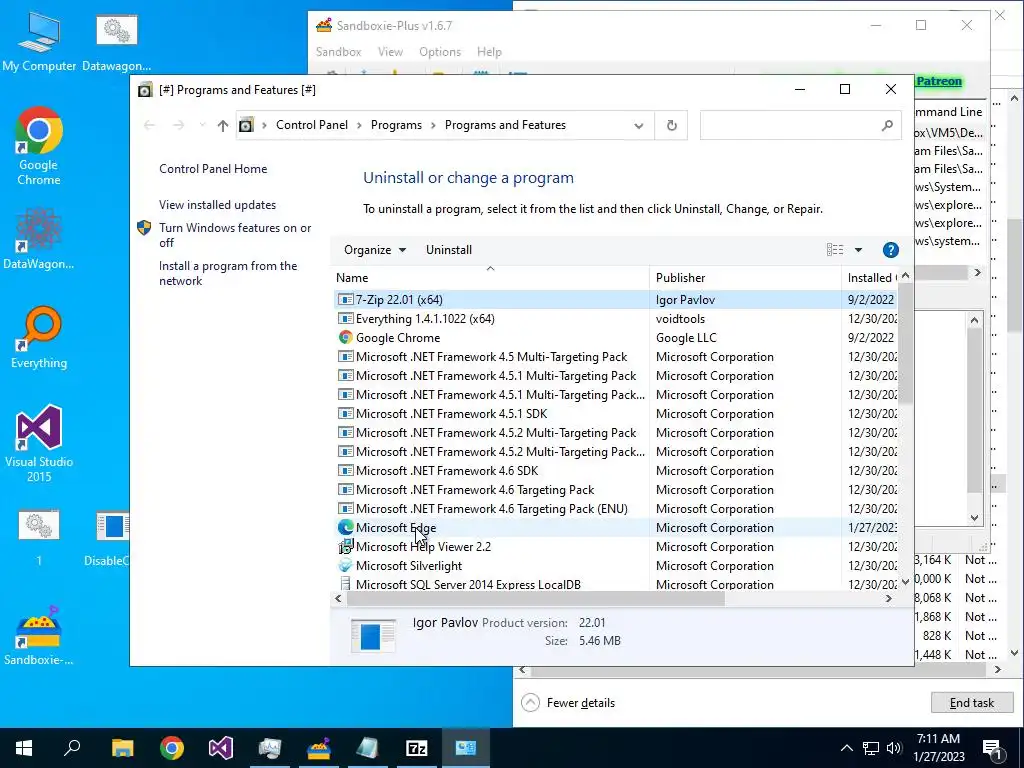Click Install a program from the network

(x=228, y=274)
